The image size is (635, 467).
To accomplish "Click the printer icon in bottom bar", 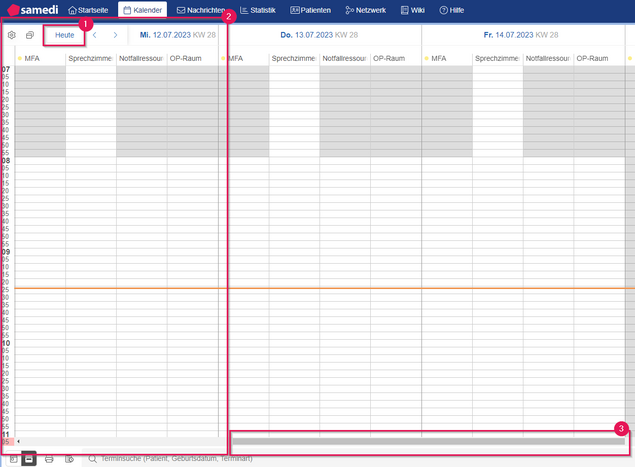I will pos(49,459).
